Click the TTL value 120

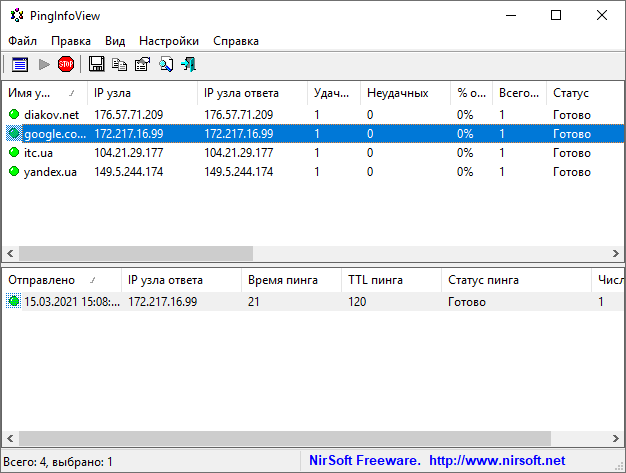pos(357,302)
